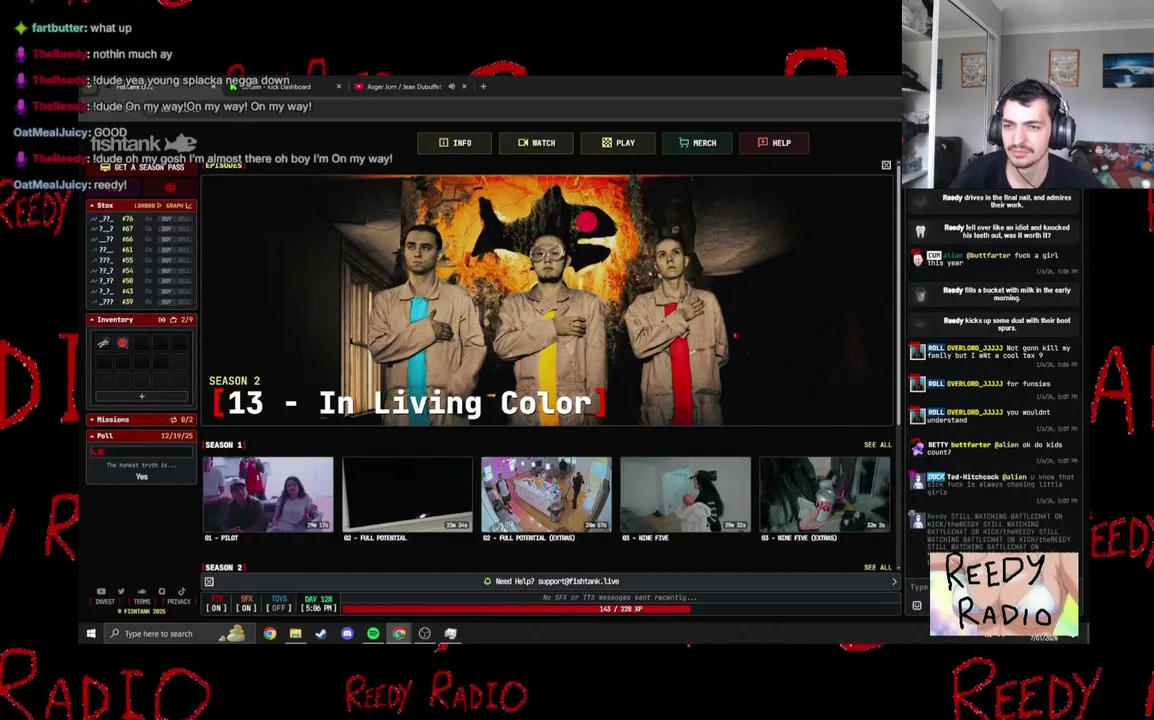Open the 02 - FULL POTENTIAL episode thumbnail
The image size is (1154, 720).
click(407, 494)
